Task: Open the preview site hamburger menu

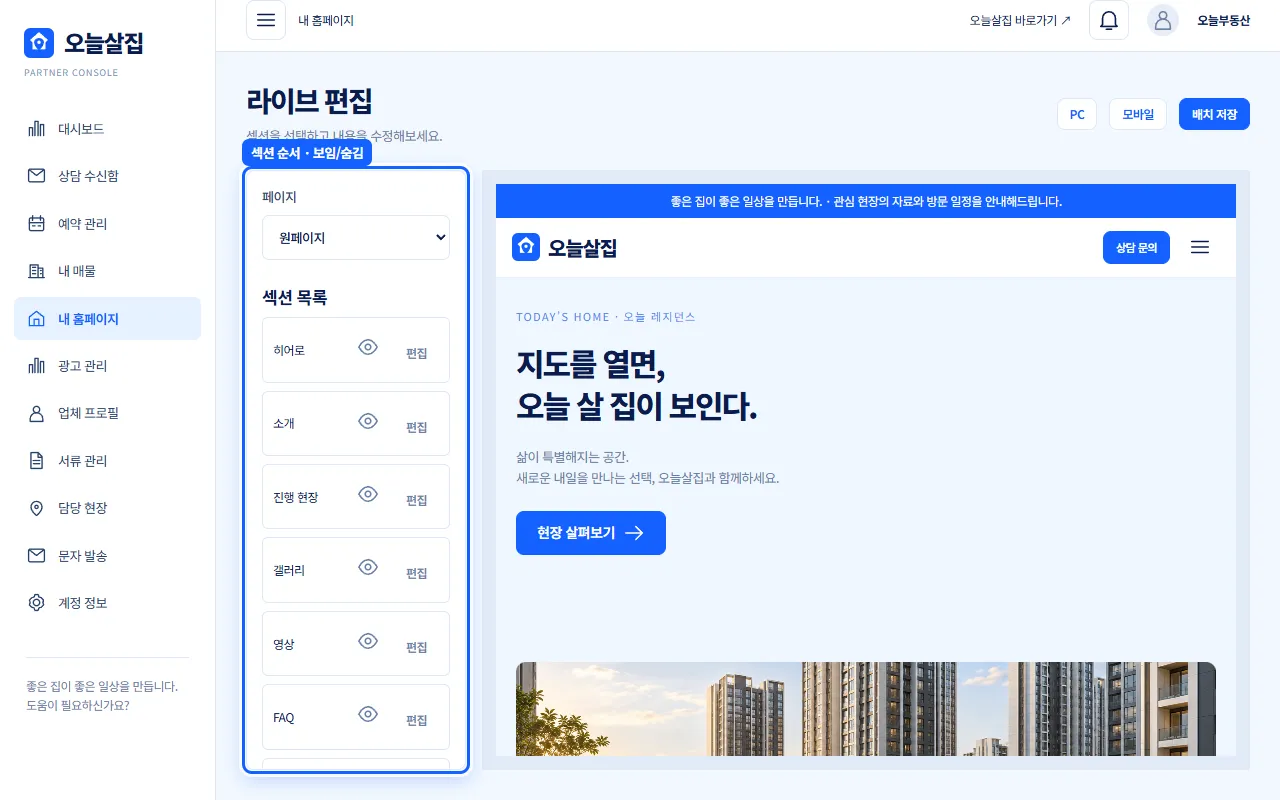Action: [x=1200, y=247]
